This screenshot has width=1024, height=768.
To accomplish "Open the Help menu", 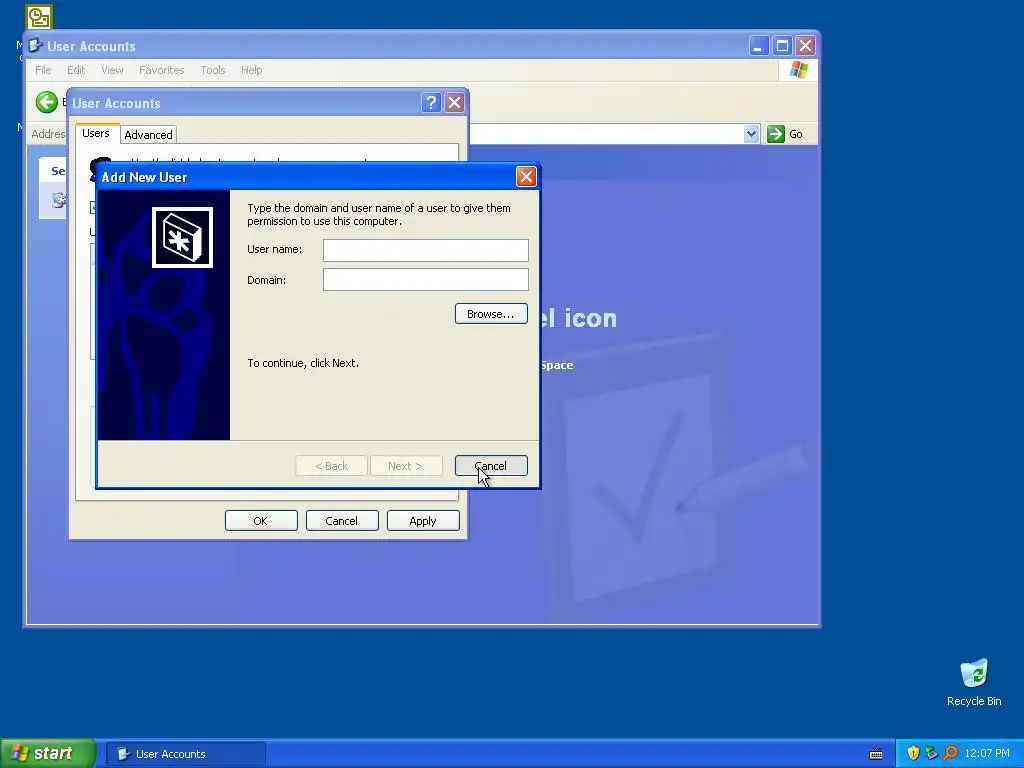I will [251, 70].
